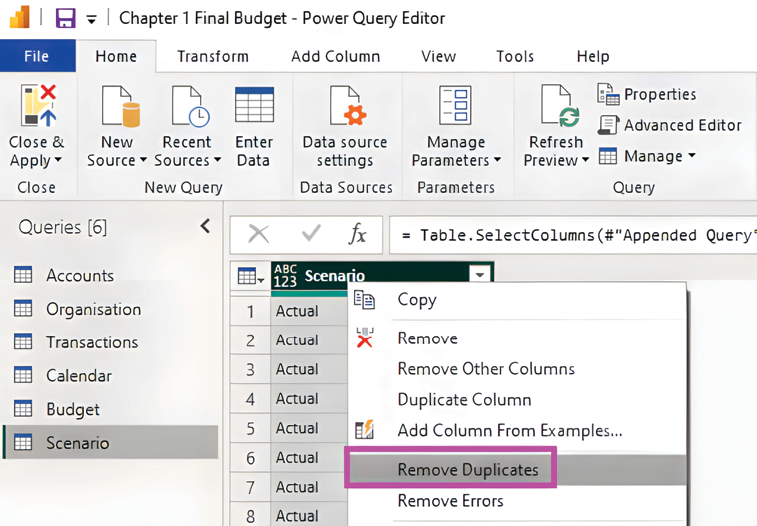Switch to the Home tab
Viewport: 757px width, 526px height.
(116, 56)
